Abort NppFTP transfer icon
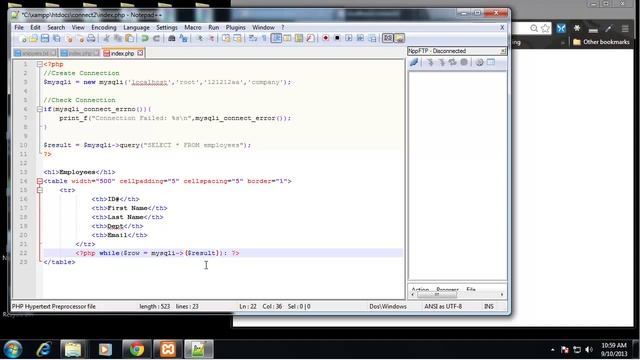The height and width of the screenshot is (360, 640). pos(464,62)
